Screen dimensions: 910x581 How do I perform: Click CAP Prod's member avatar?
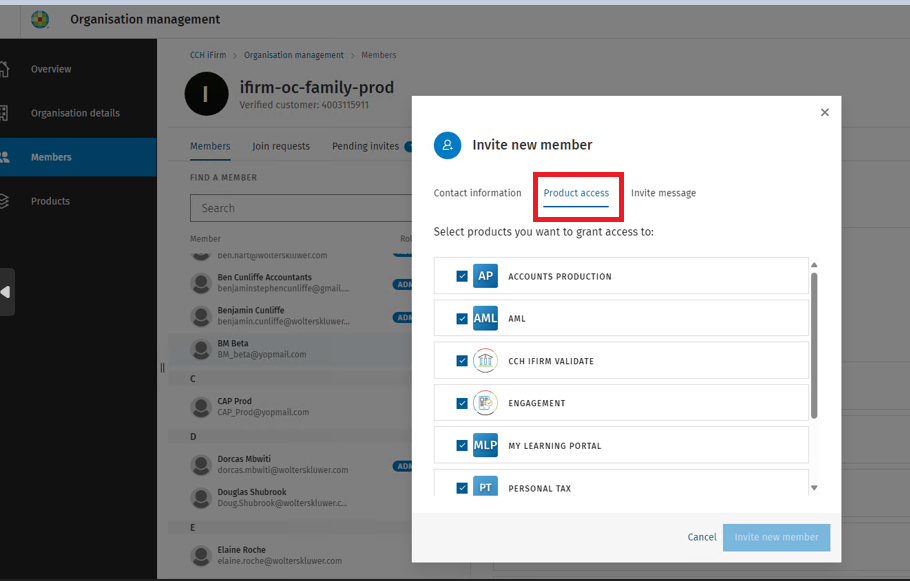pyautogui.click(x=201, y=407)
